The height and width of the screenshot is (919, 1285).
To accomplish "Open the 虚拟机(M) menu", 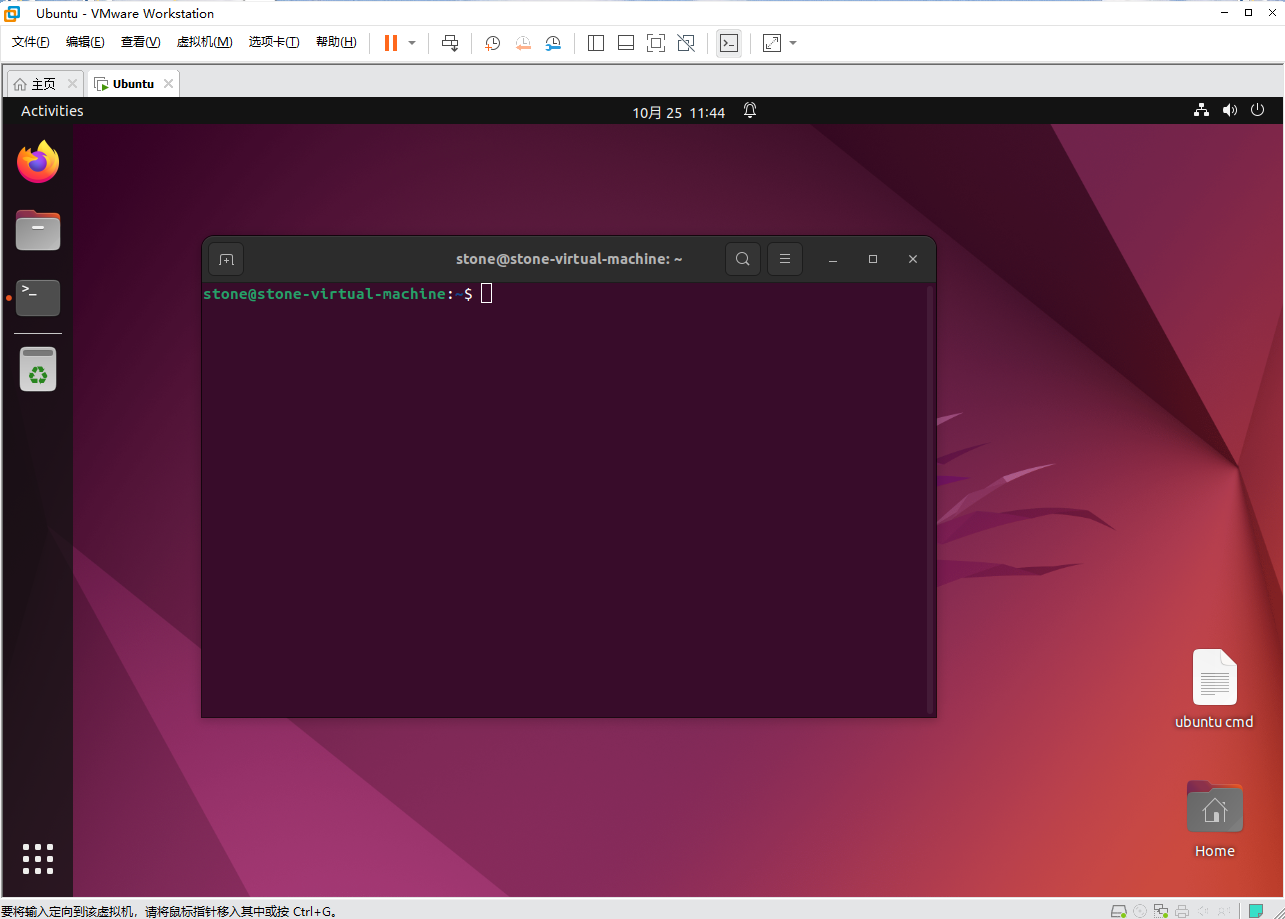I will tap(204, 42).
